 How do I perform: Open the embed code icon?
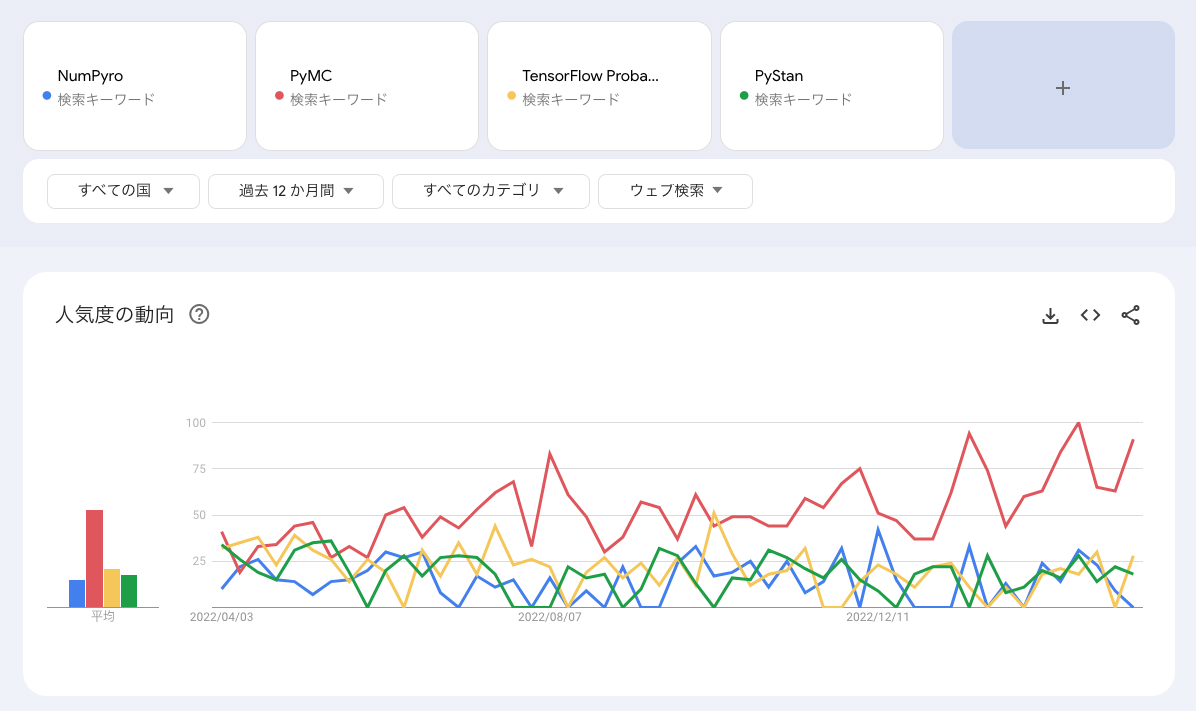[x=1090, y=315]
